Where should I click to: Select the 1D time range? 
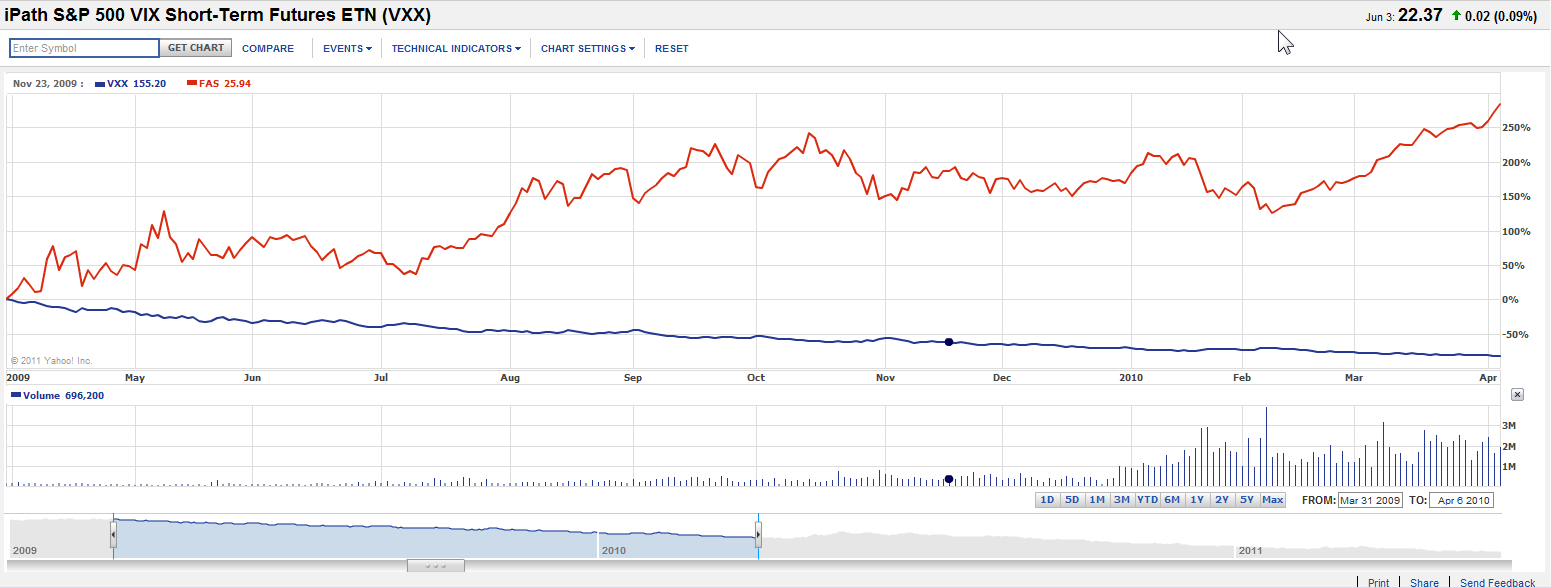click(x=1047, y=499)
